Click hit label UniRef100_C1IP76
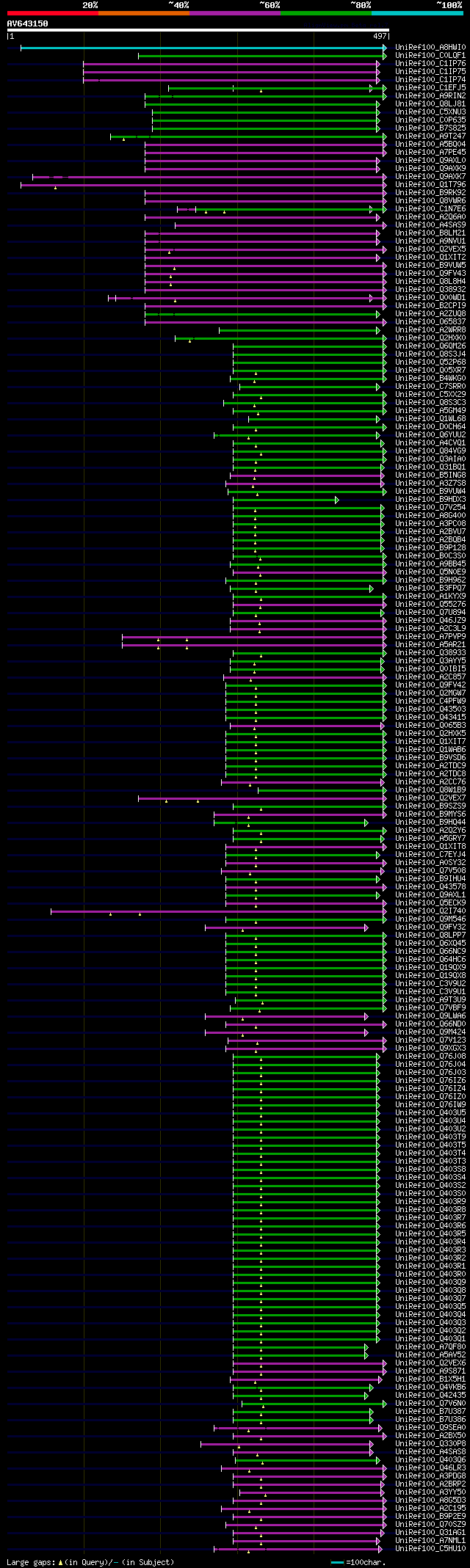The height and width of the screenshot is (1568, 470). pos(430,64)
